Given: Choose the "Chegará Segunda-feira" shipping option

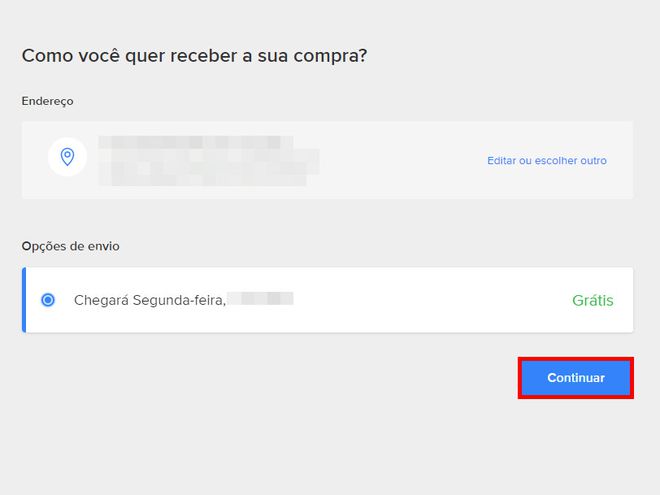Looking at the screenshot, I should click(x=327, y=300).
